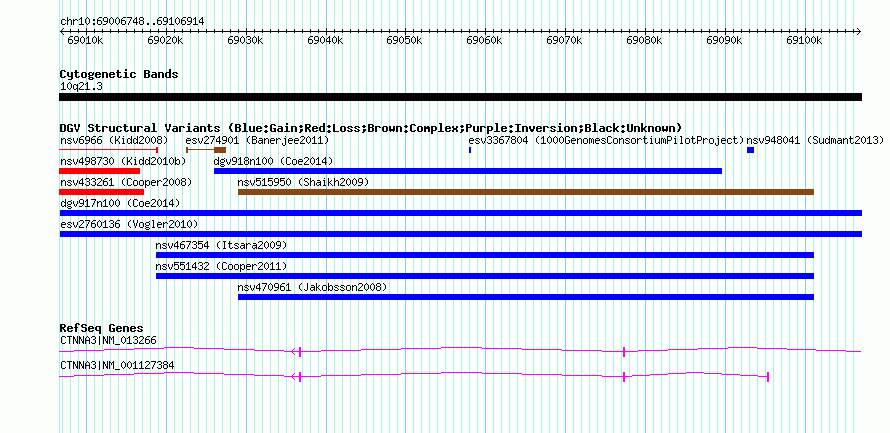Click the 69010k ruler tick label
The width and height of the screenshot is (890, 433).
click(x=85, y=41)
